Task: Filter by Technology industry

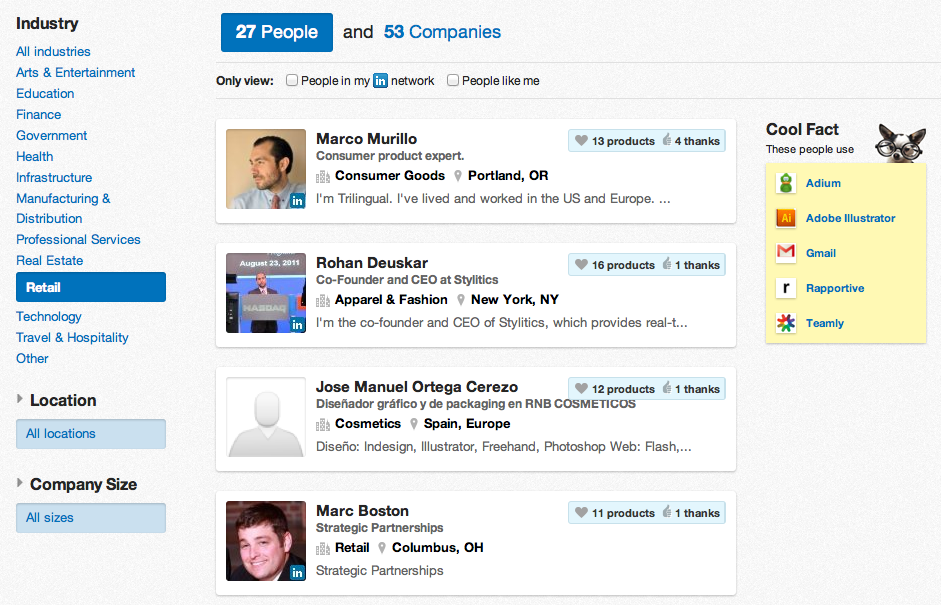Action: click(49, 316)
